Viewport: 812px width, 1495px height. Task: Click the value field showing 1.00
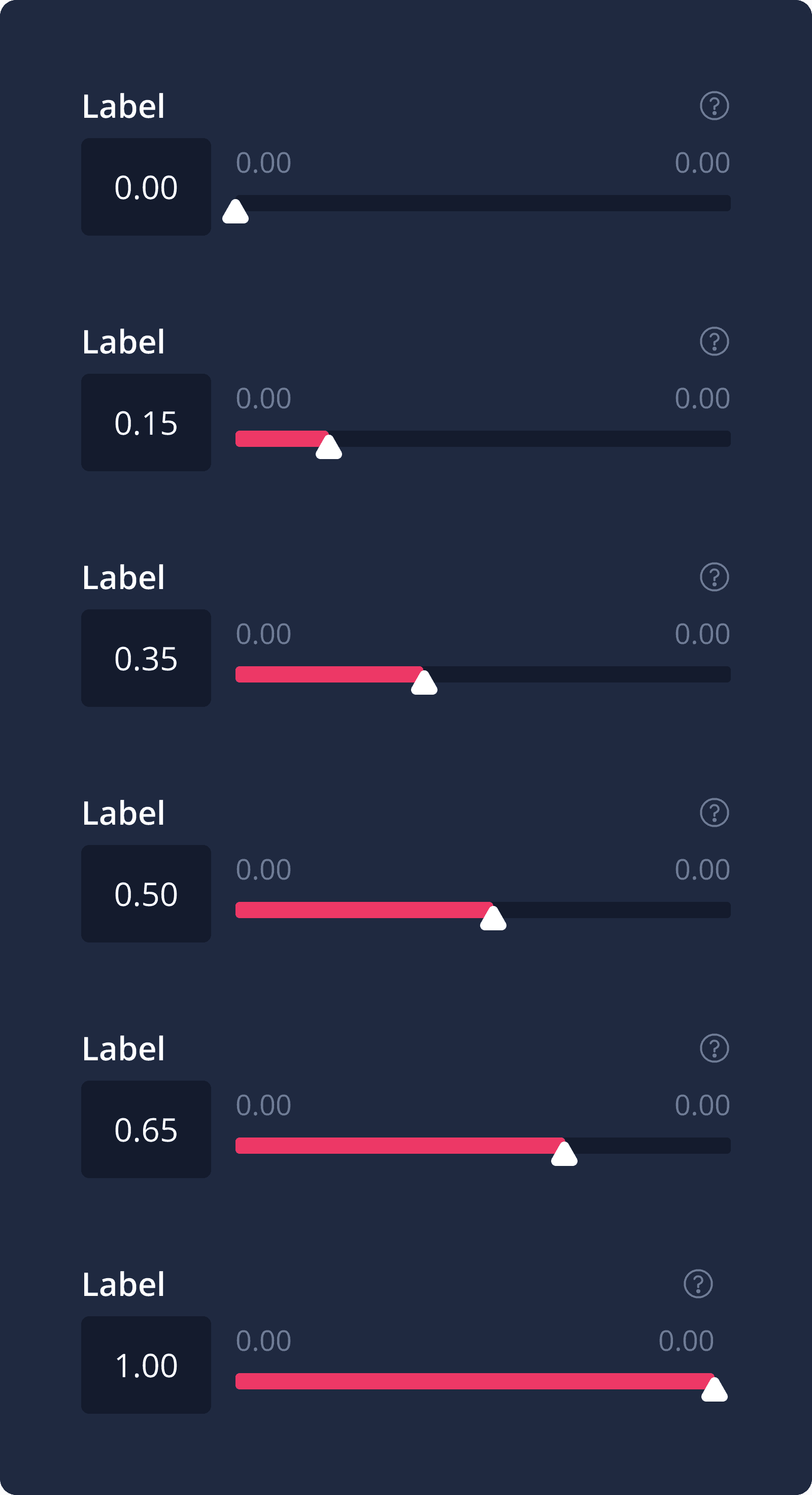146,1365
